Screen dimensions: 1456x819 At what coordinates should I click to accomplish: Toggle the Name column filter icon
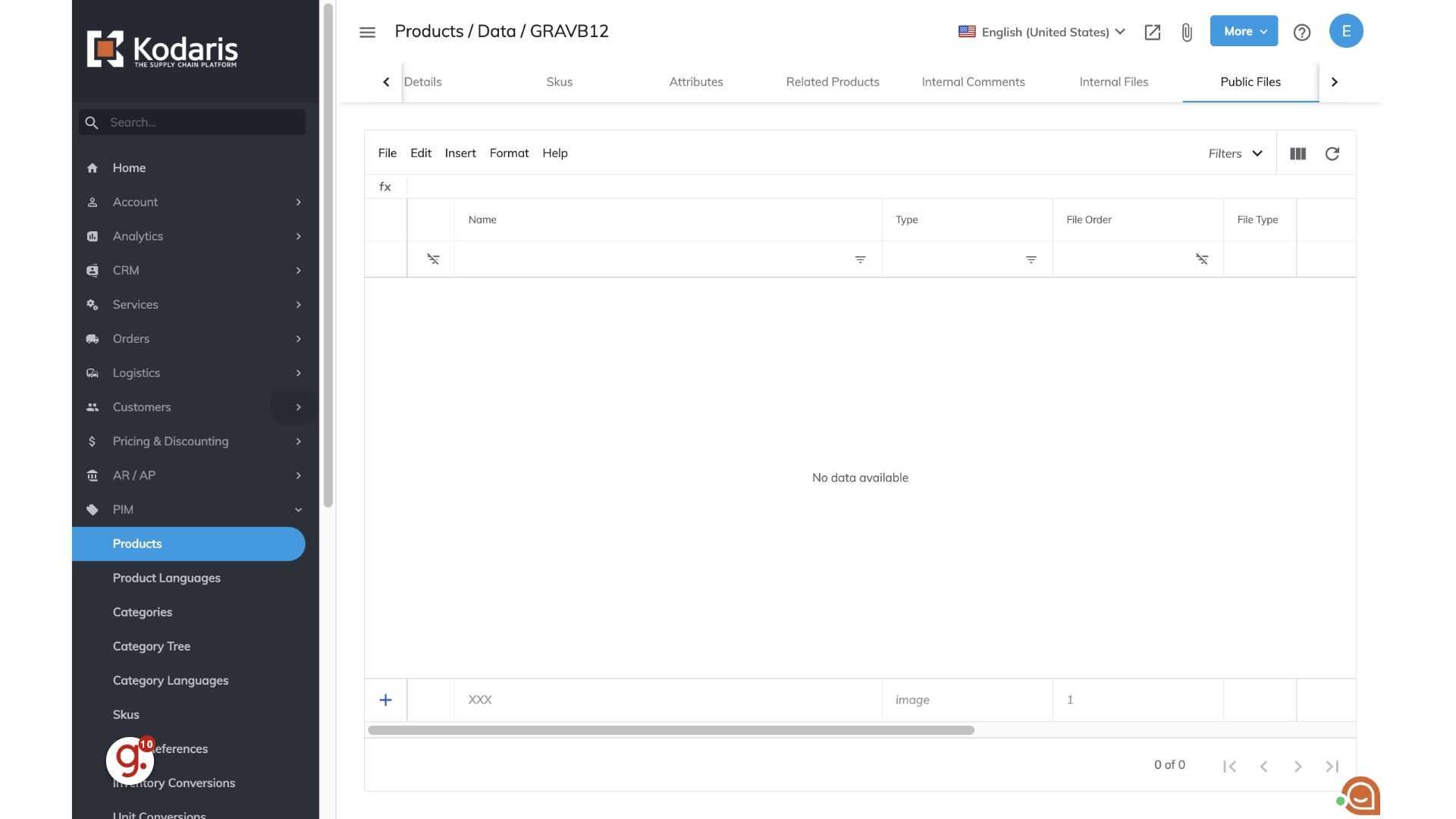(x=860, y=259)
